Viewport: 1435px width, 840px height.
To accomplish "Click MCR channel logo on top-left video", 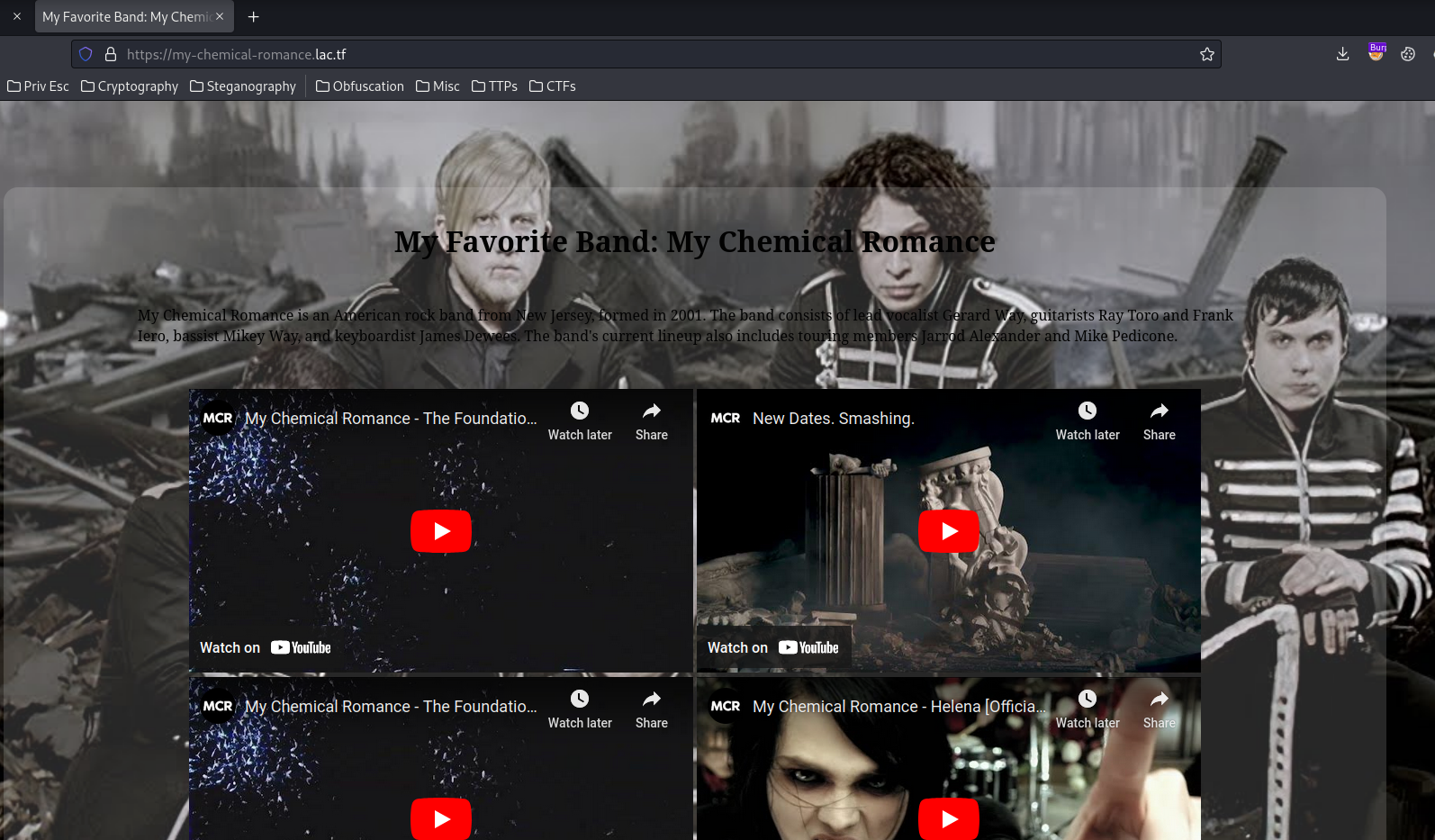I will click(218, 418).
